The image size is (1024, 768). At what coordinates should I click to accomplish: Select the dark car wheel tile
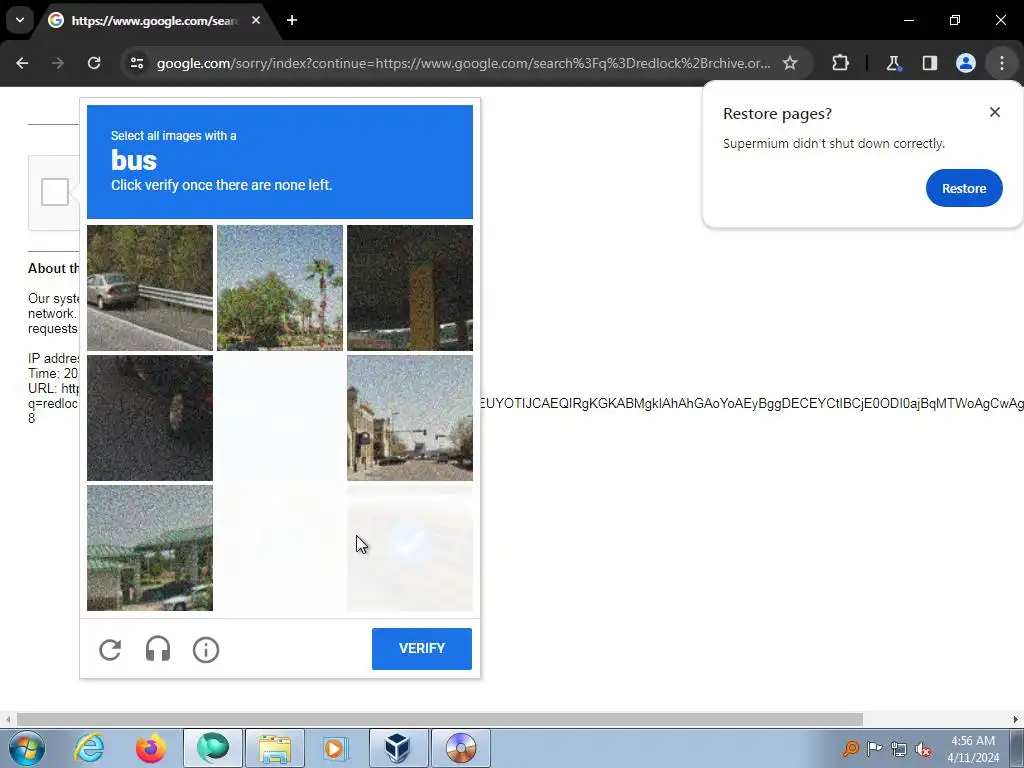(150, 418)
